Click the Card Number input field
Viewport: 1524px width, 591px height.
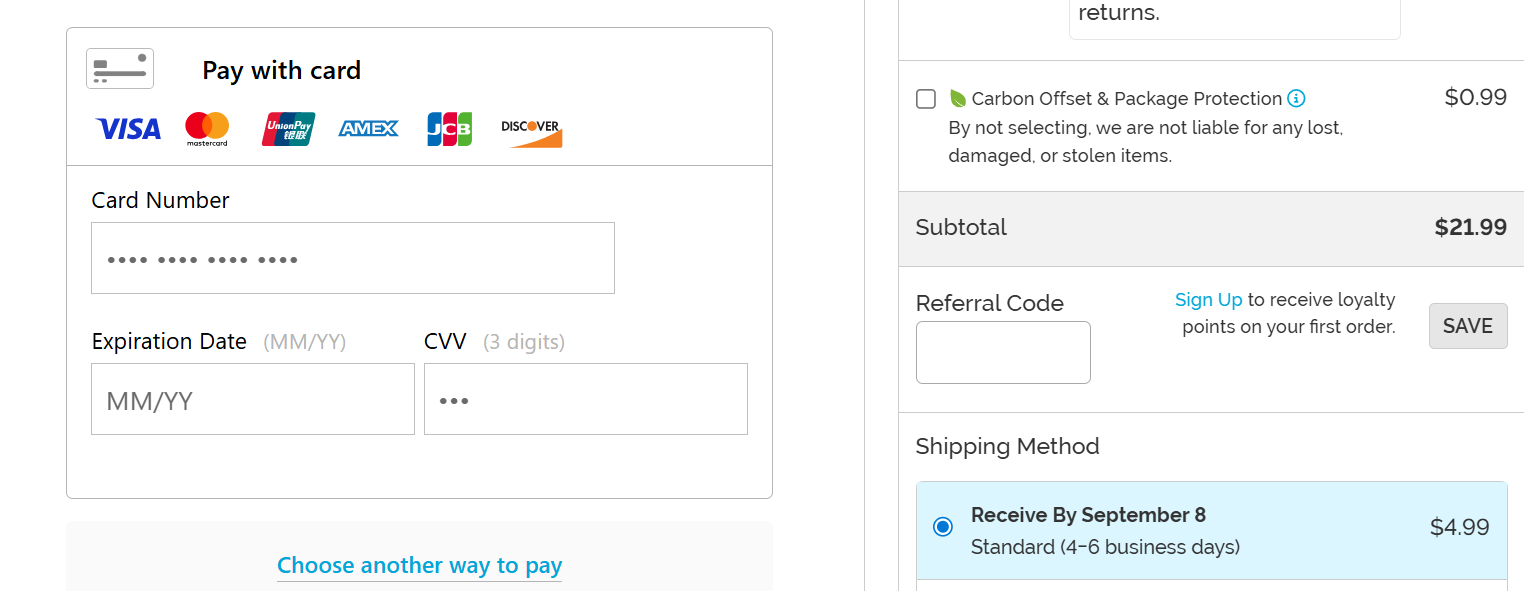pos(352,258)
